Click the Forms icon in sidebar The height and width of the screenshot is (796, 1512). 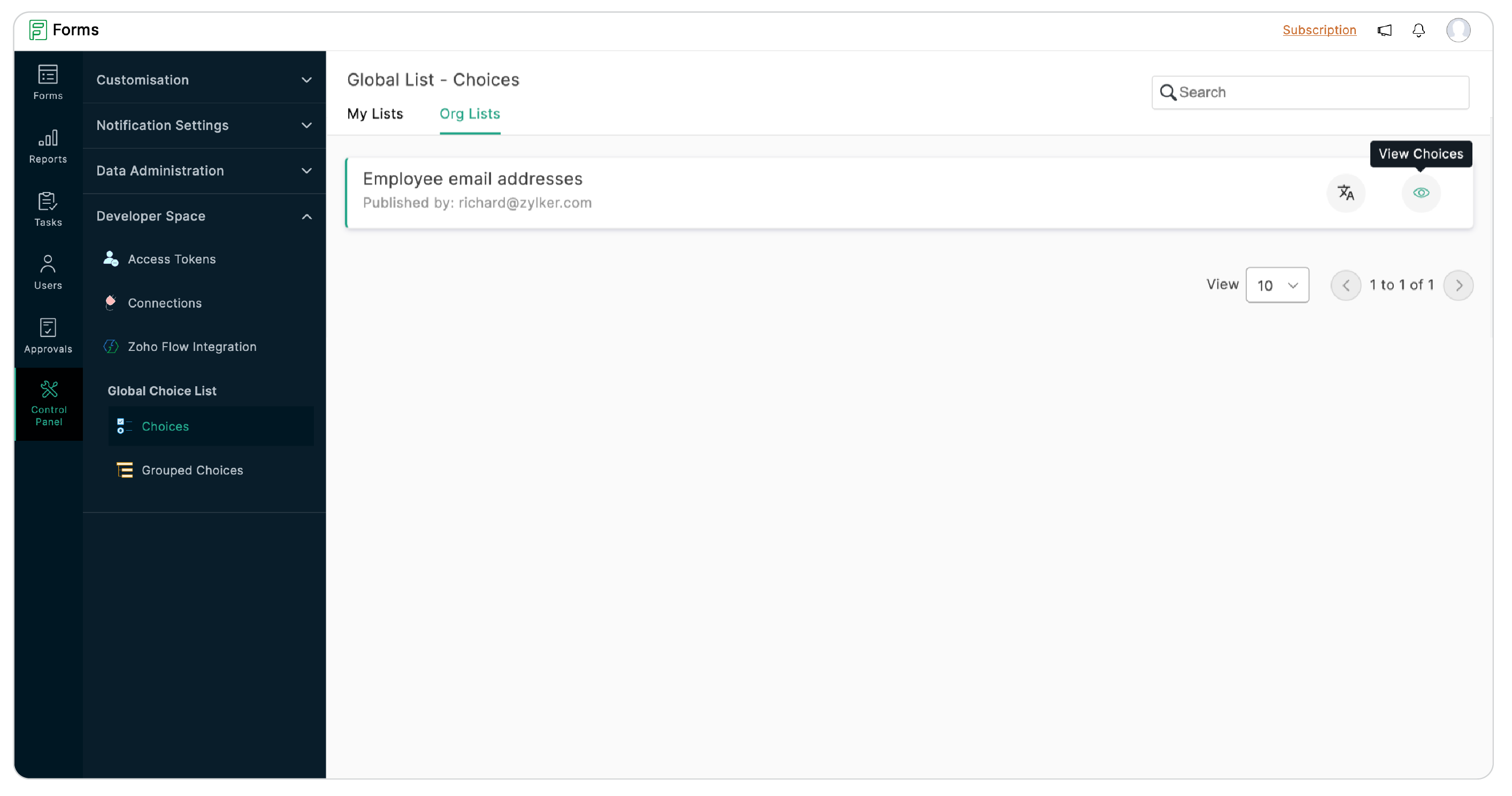click(x=47, y=82)
